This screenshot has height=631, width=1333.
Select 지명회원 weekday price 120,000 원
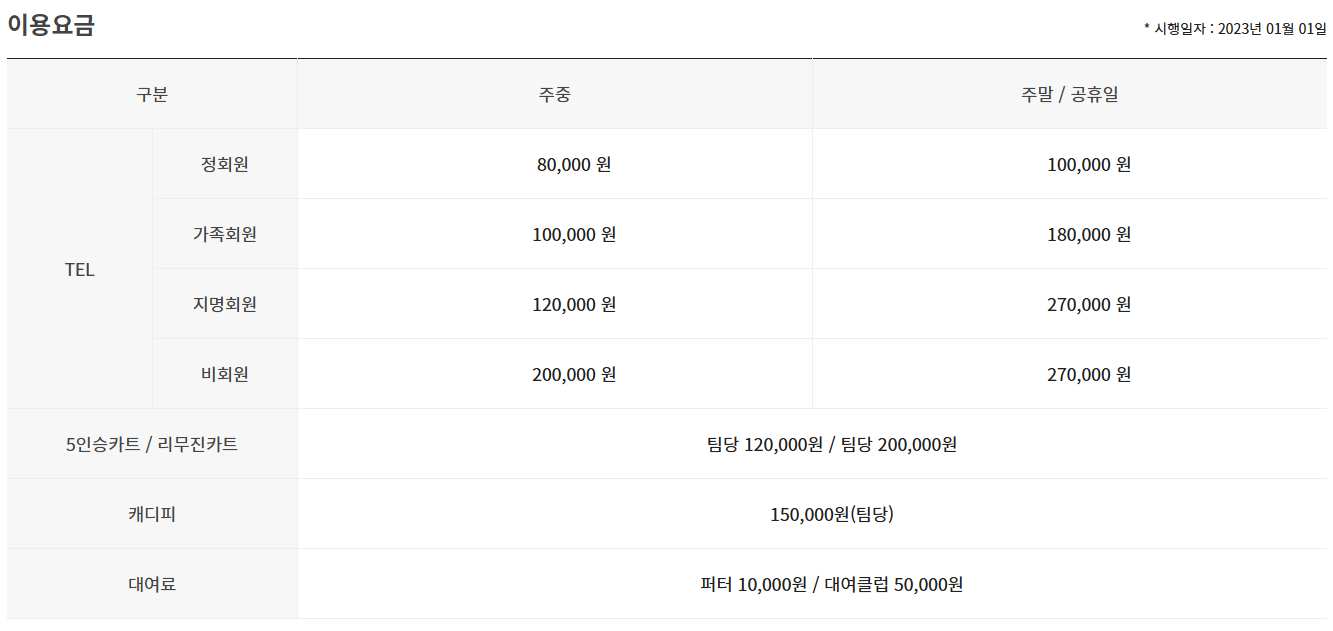[x=574, y=304]
